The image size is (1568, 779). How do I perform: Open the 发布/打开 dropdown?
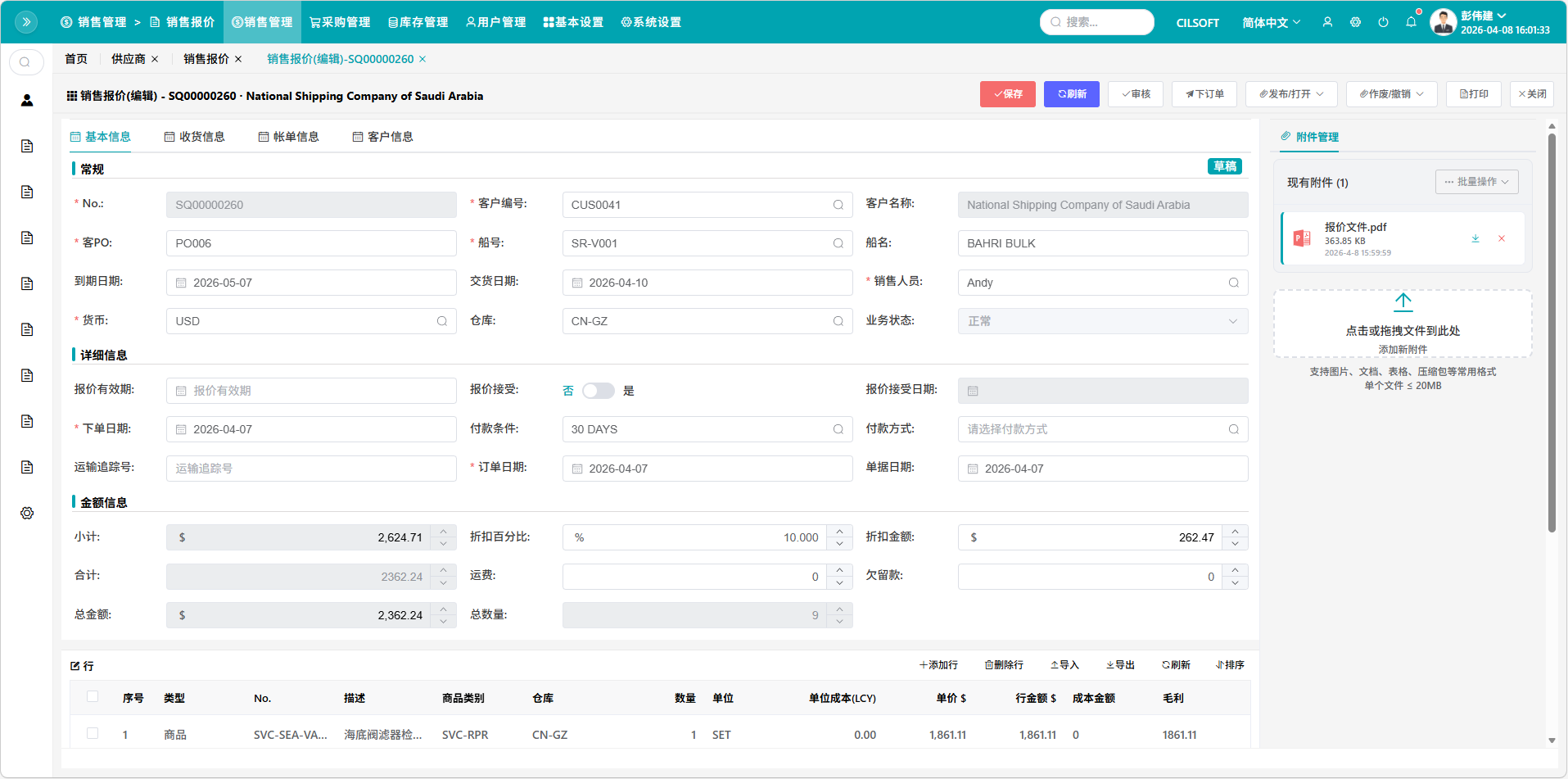tap(1290, 94)
